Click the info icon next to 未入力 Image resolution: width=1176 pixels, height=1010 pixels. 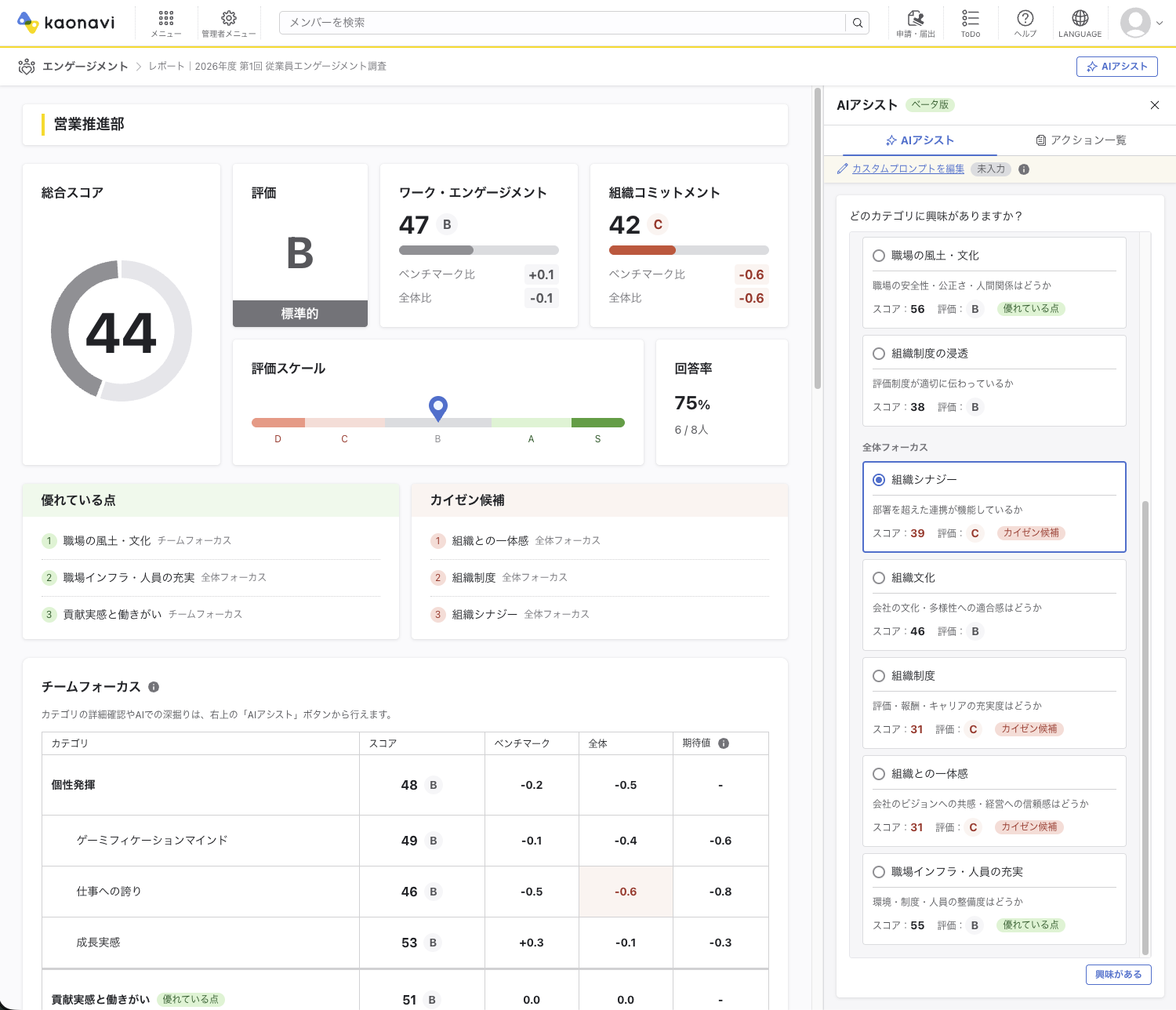tap(1024, 169)
